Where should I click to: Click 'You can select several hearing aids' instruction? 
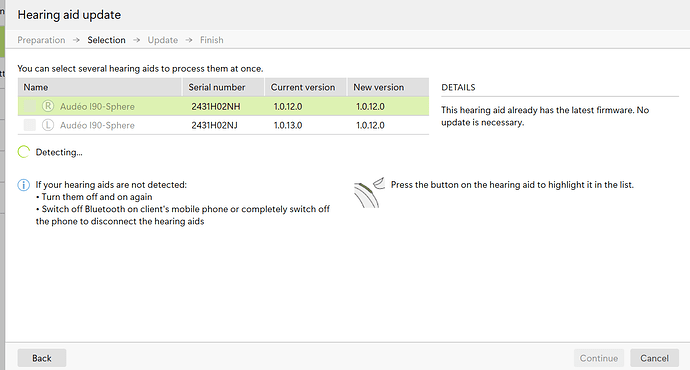pyautogui.click(x=140, y=69)
